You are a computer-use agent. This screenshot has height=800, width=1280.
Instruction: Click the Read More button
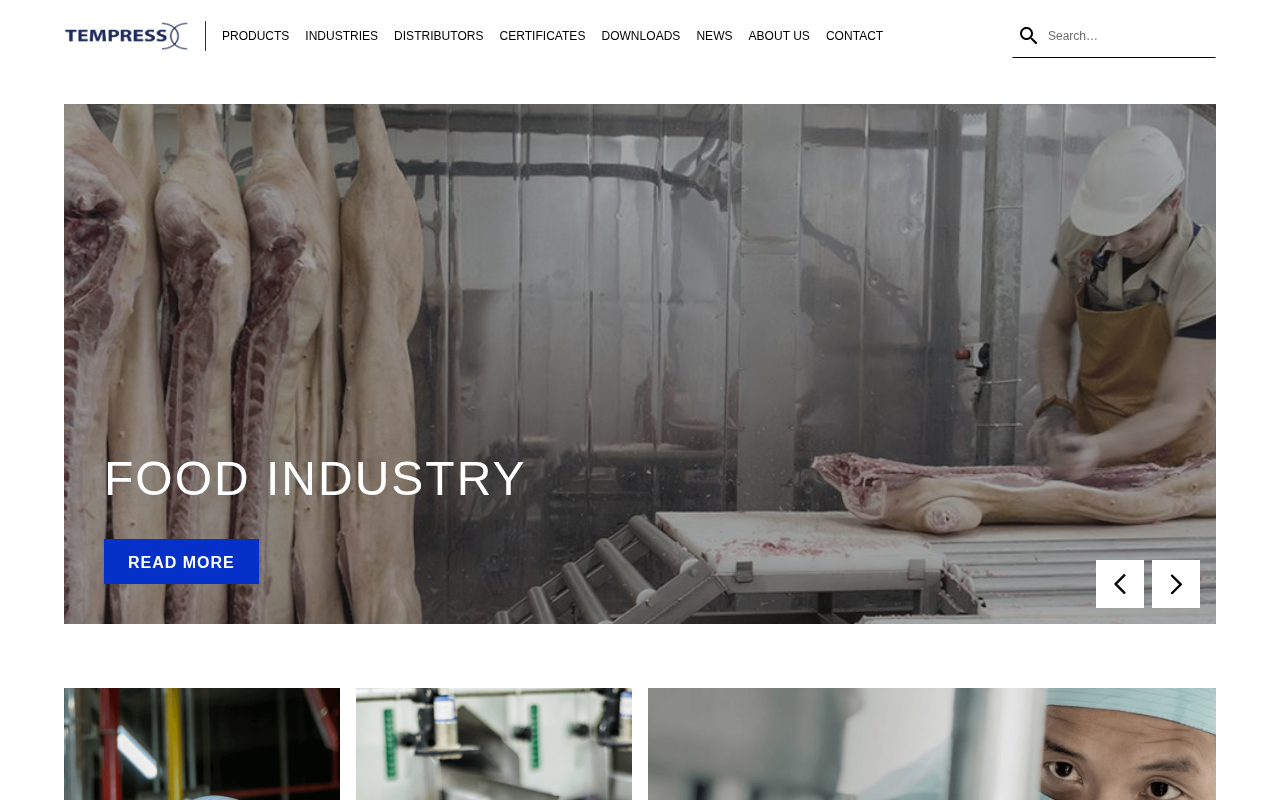[181, 562]
